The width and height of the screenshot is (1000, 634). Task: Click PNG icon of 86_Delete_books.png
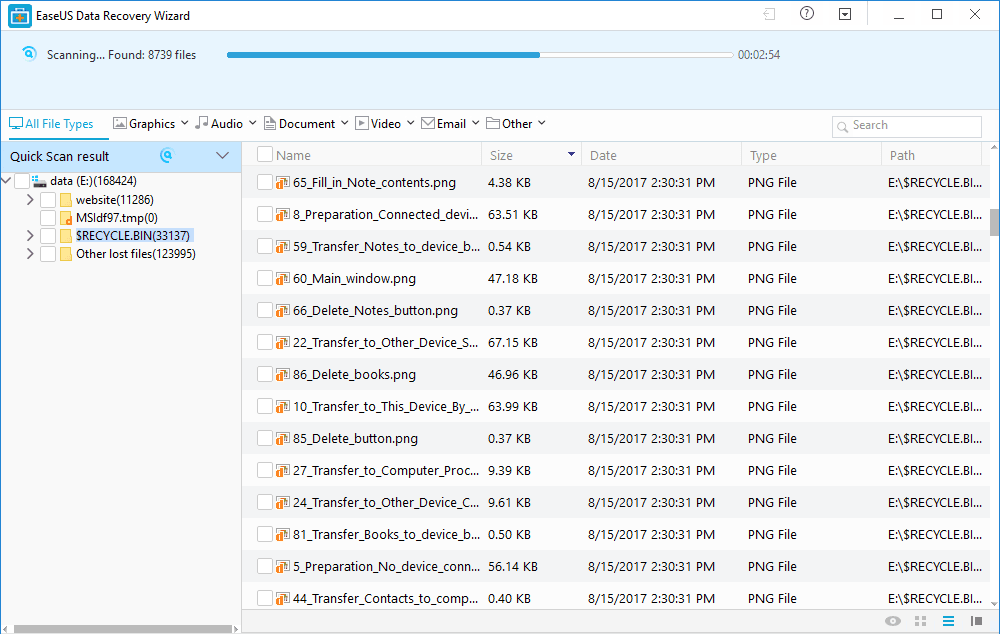pyautogui.click(x=283, y=375)
